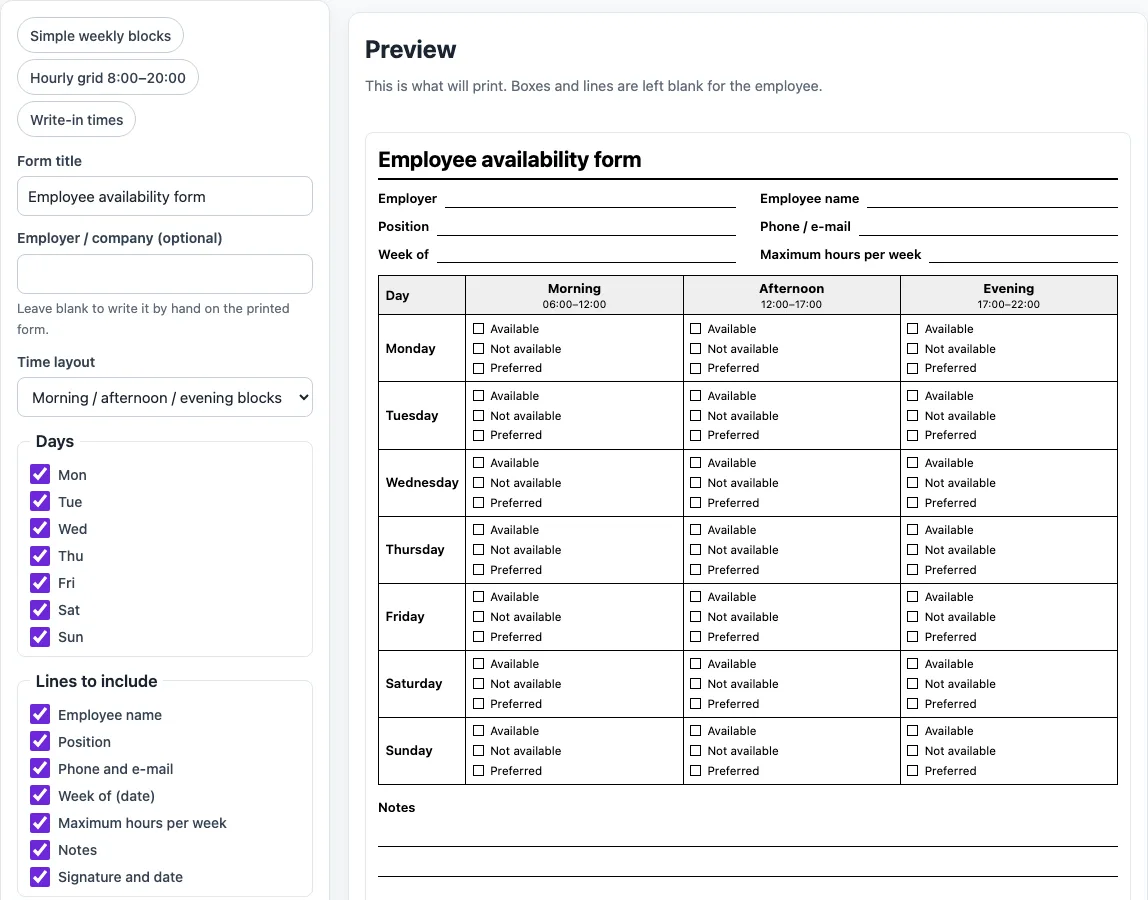Screen dimensions: 1148x900
Task: Tick Tuesday Morning Preferred box
Action: tap(479, 435)
